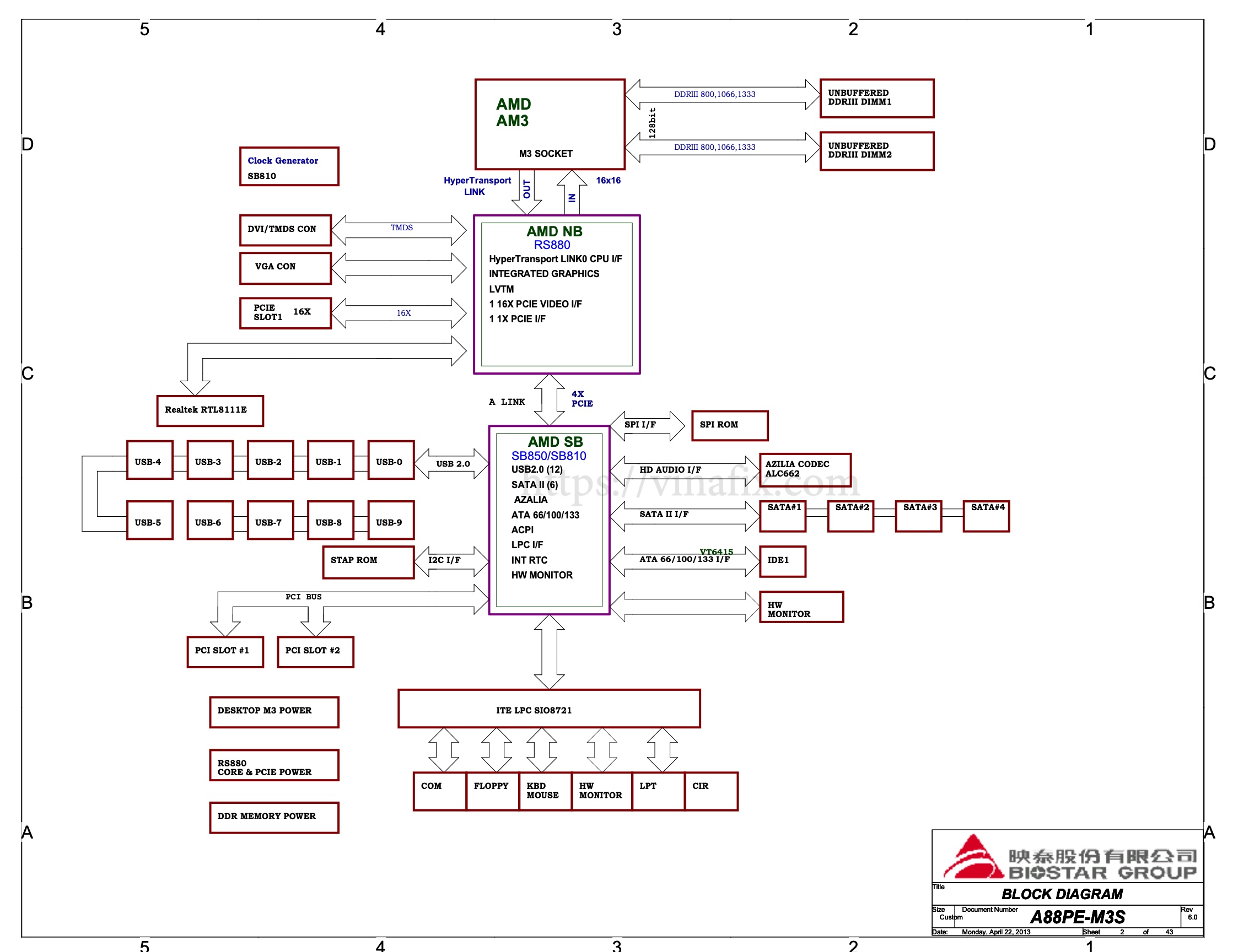Click the UNBUFFERED DDRIII DIMM1 block
The width and height of the screenshot is (1249, 952).
[x=876, y=98]
